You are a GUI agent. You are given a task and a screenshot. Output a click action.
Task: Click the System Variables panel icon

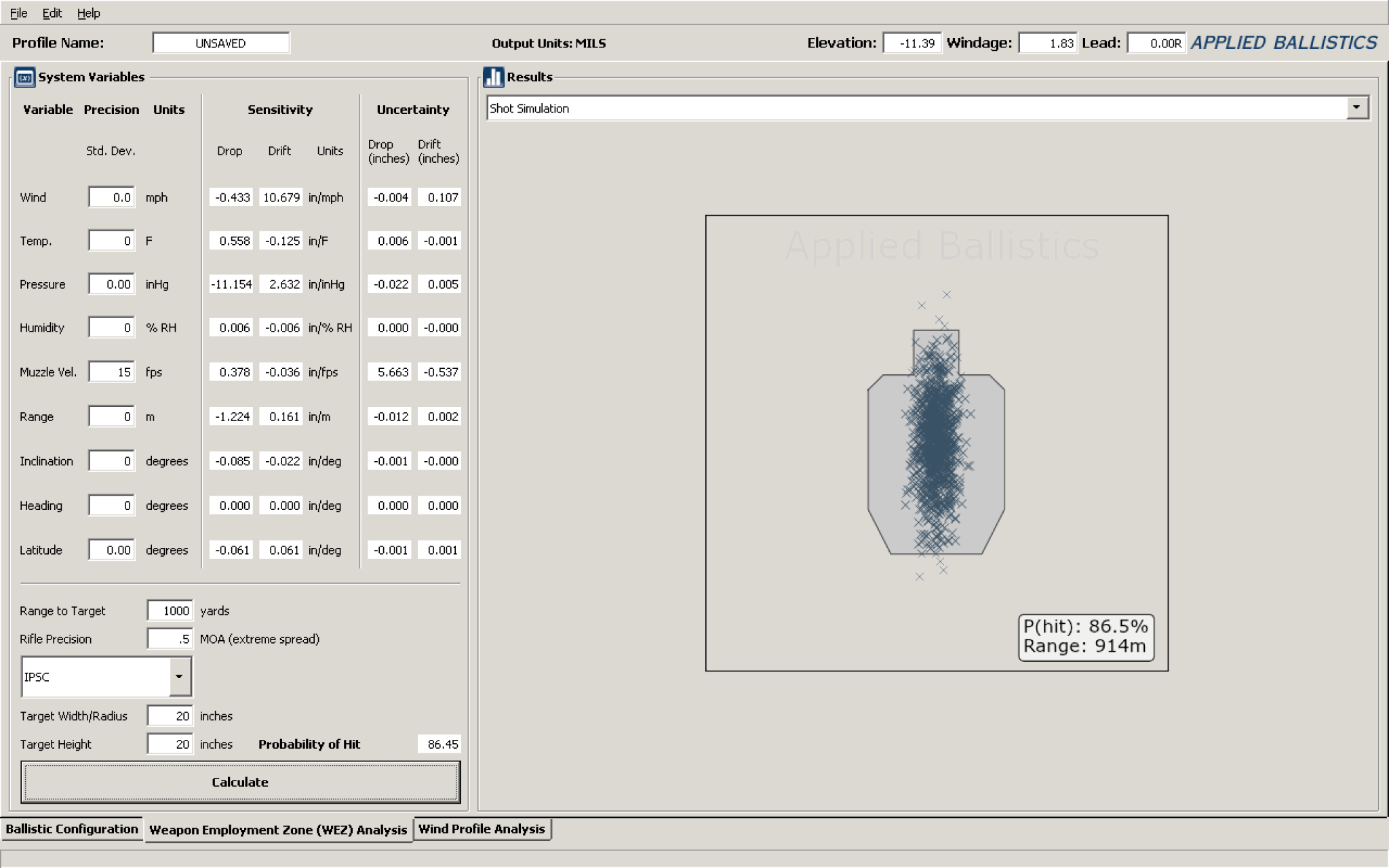24,77
